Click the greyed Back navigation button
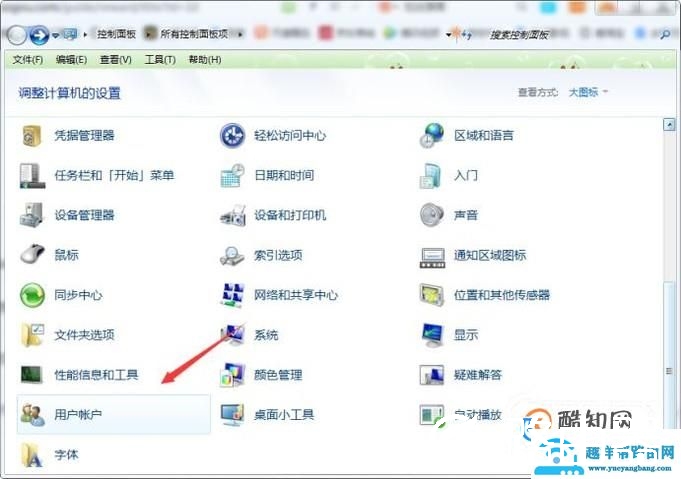 click(17, 35)
